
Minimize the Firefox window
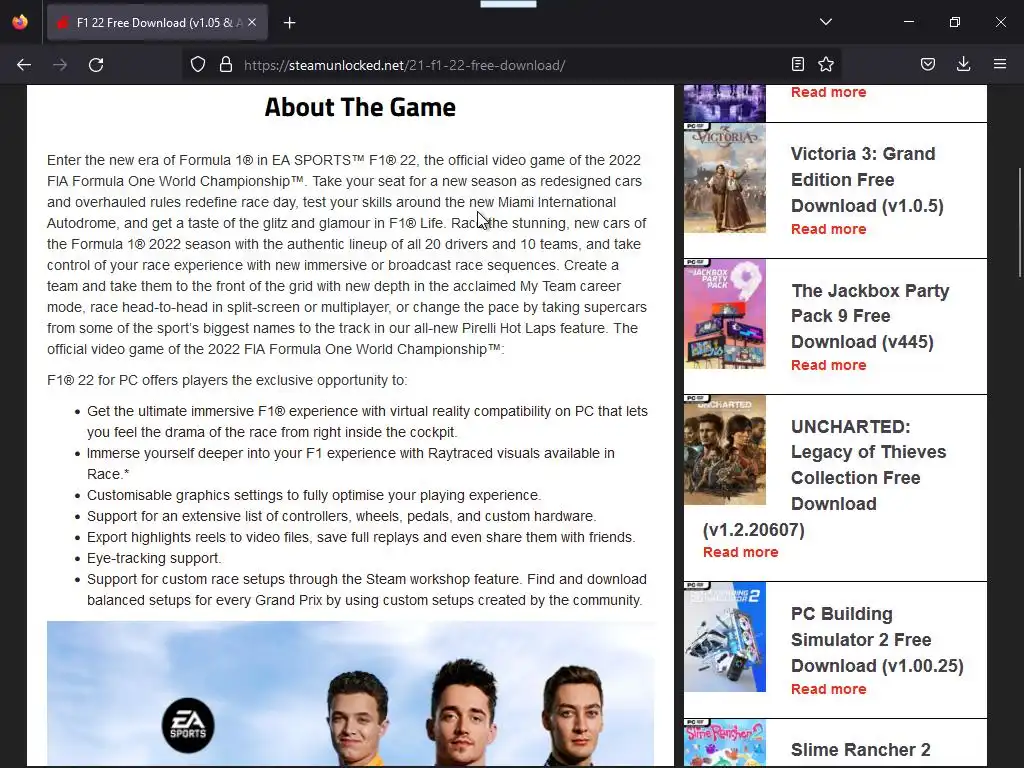[x=908, y=22]
